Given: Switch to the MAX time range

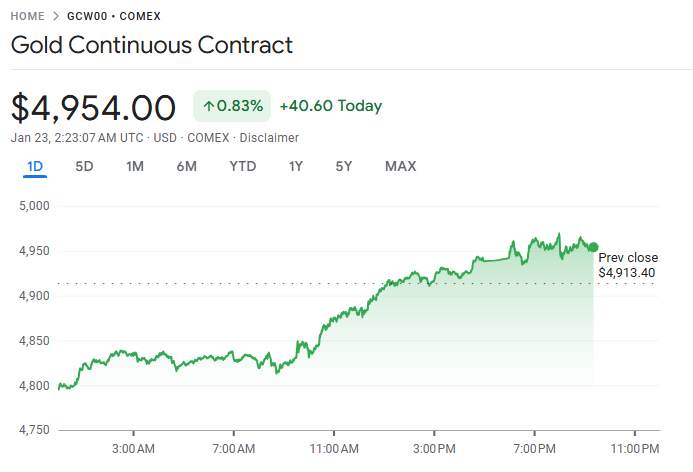Looking at the screenshot, I should tap(400, 166).
